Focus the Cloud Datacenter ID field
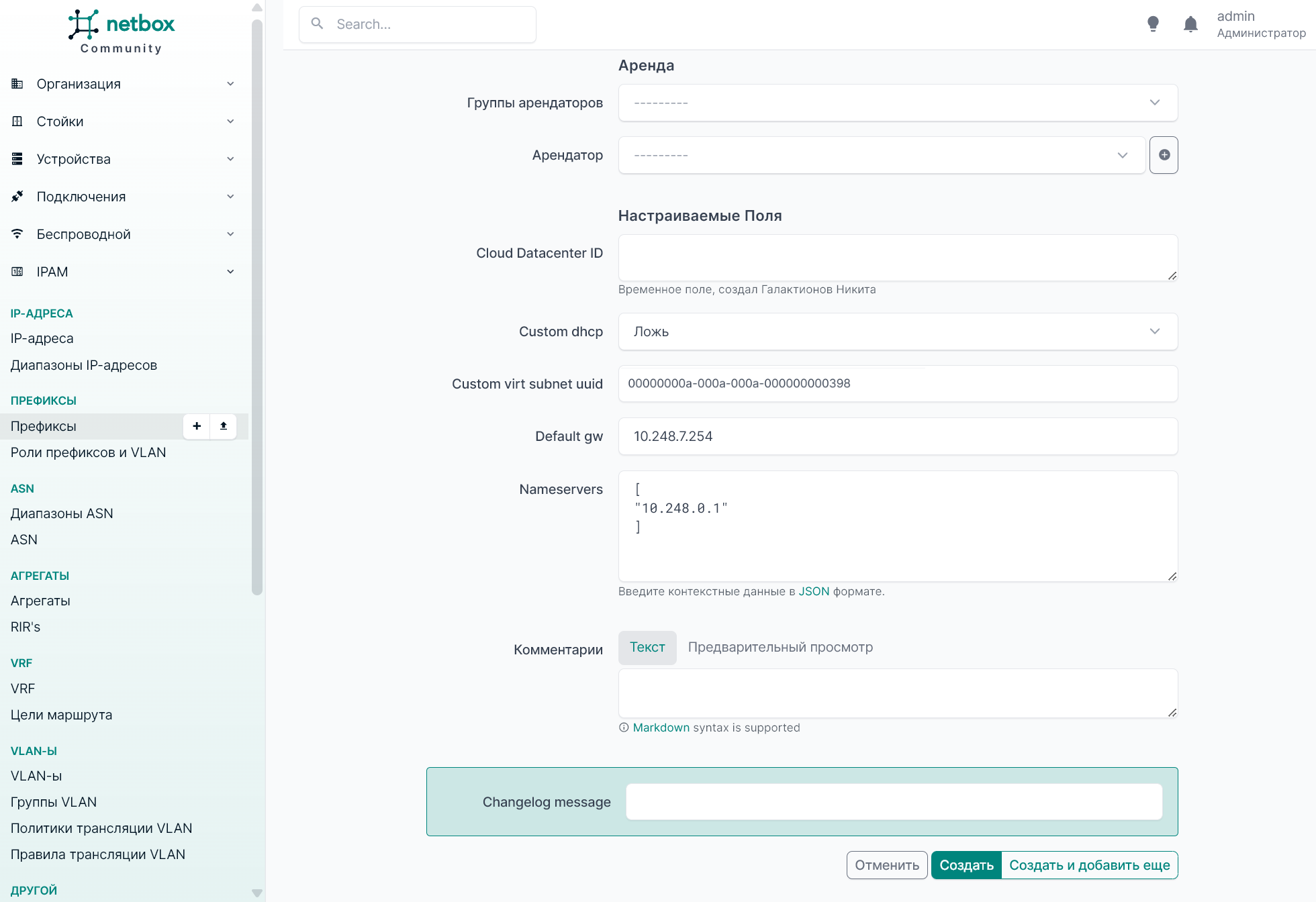The height and width of the screenshot is (902, 1316). click(898, 258)
